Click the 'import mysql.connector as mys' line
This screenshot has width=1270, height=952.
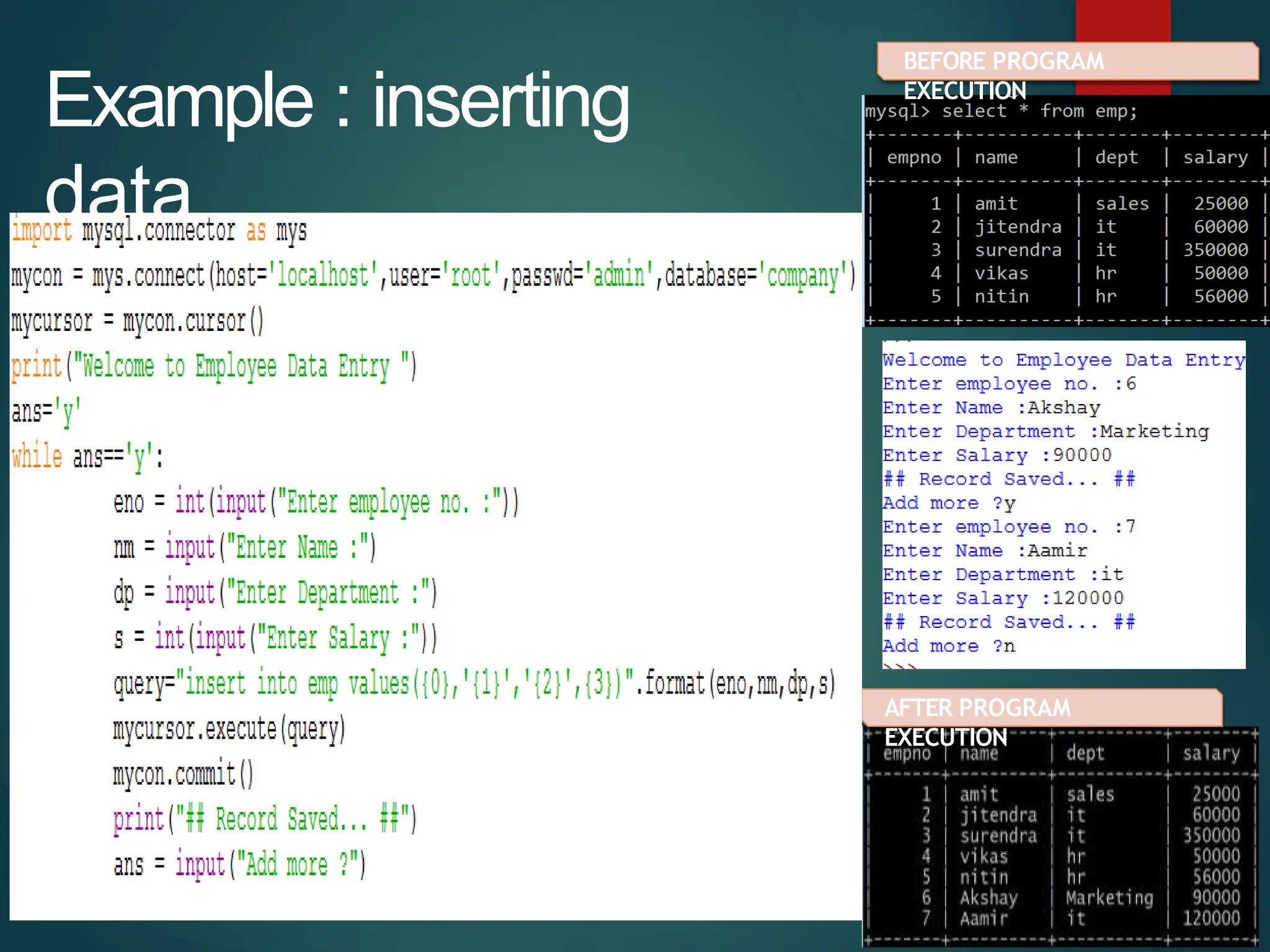click(x=159, y=231)
